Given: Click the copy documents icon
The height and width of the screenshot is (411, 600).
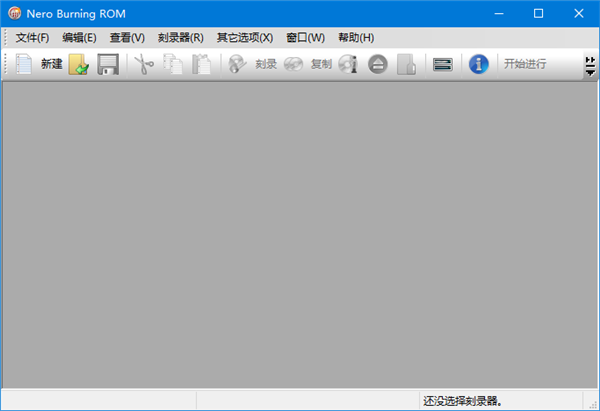Looking at the screenshot, I should [173, 64].
